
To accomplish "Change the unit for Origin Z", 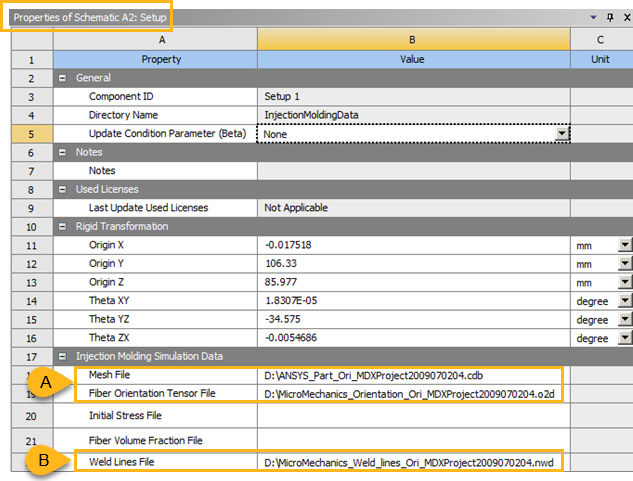I will point(625,283).
